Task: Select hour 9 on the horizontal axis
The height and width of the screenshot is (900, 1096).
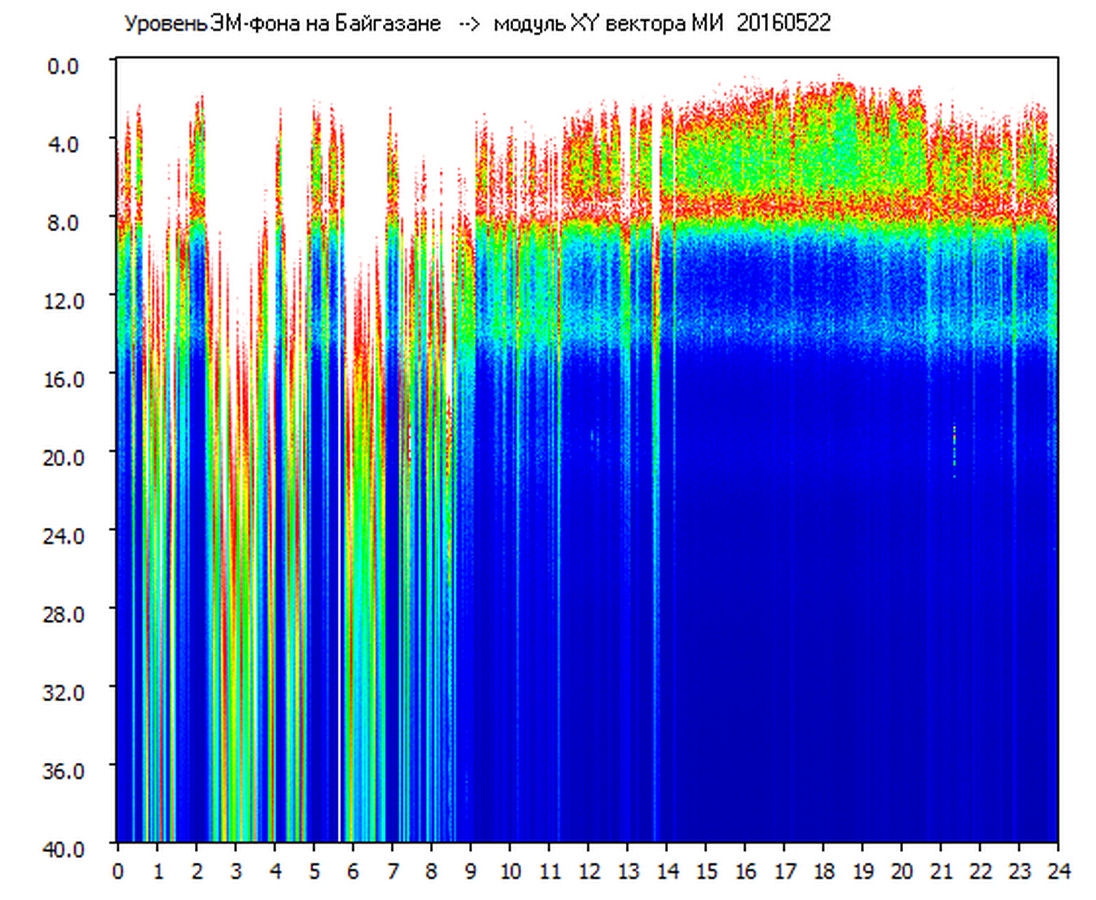Action: point(470,871)
